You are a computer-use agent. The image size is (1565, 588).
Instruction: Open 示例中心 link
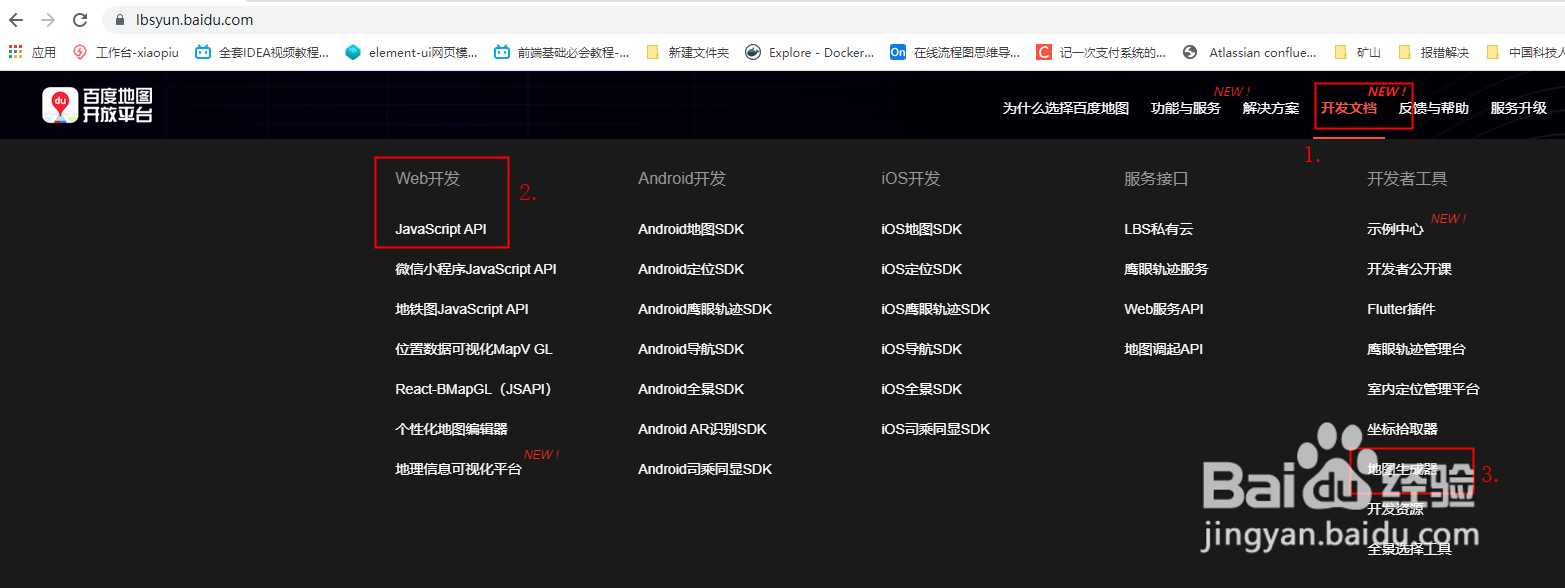click(x=1395, y=229)
